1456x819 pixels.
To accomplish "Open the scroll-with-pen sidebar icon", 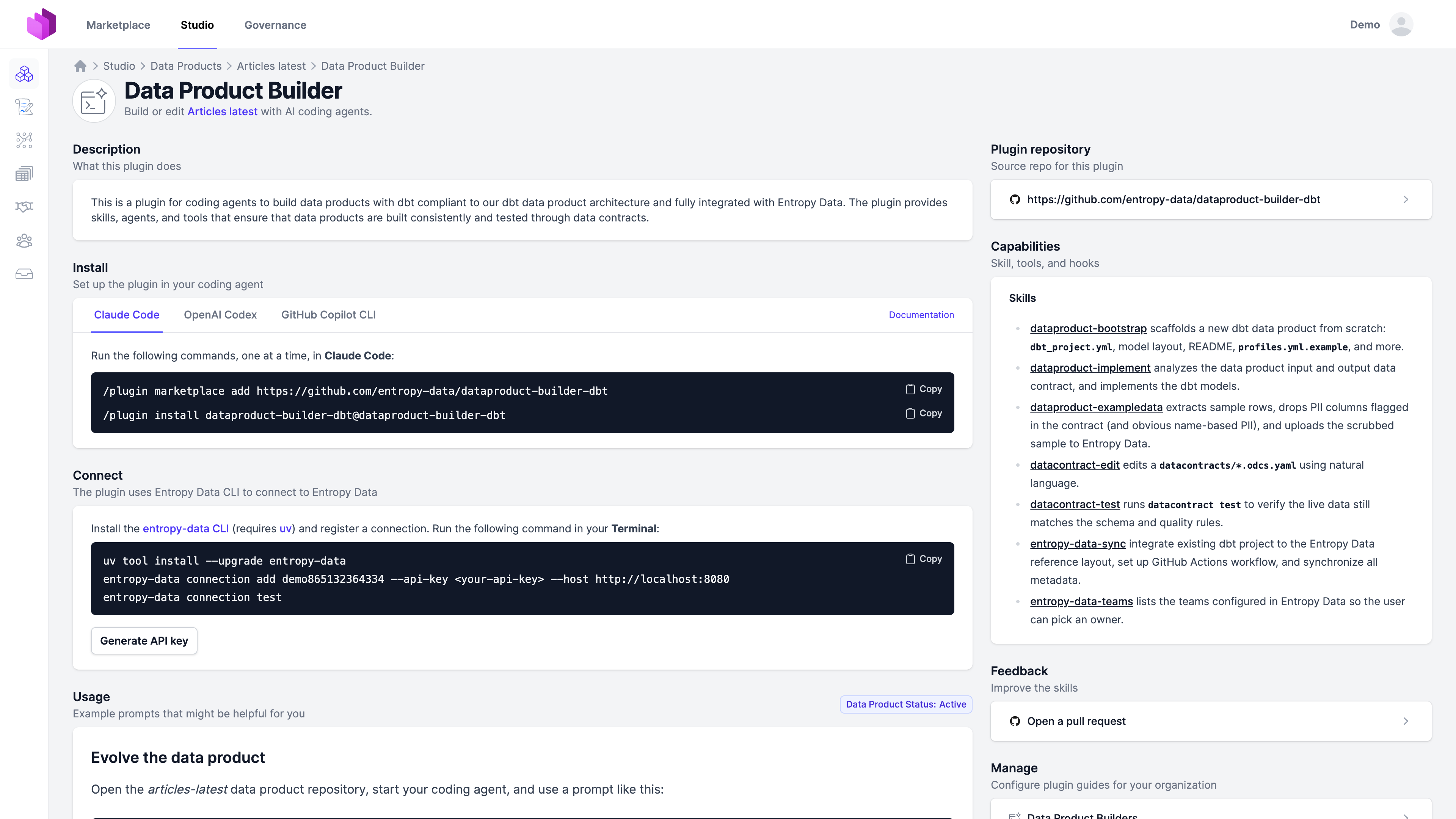I will click(x=24, y=107).
